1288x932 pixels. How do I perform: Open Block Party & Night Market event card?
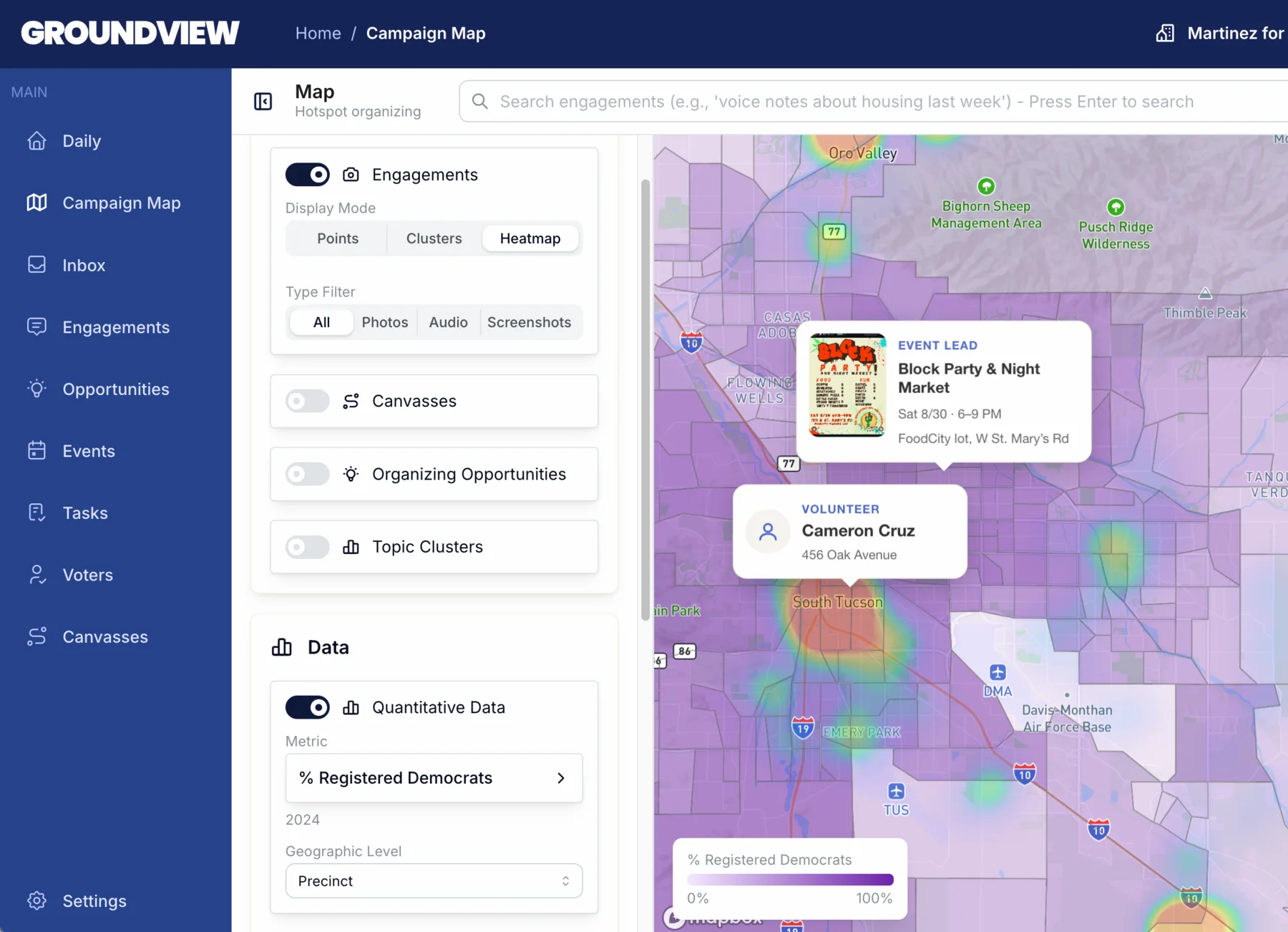click(x=943, y=392)
